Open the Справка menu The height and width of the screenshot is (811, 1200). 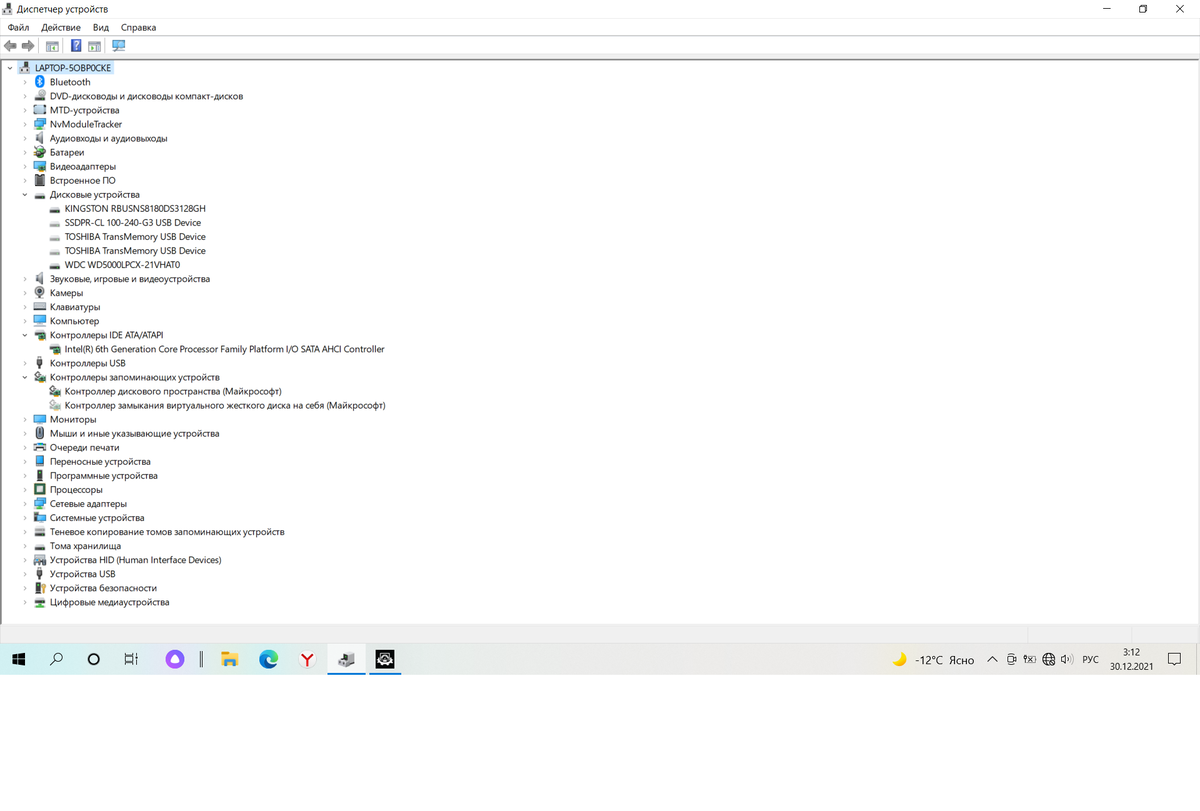pyautogui.click(x=138, y=28)
